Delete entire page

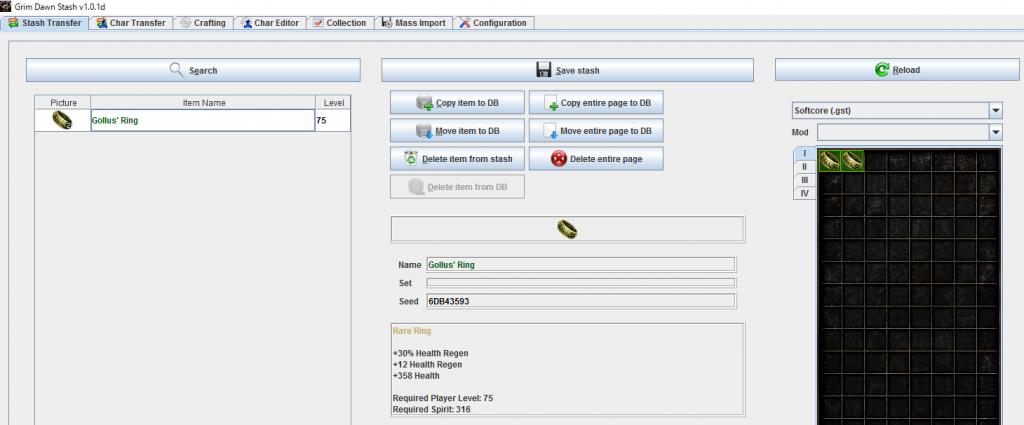coord(596,159)
